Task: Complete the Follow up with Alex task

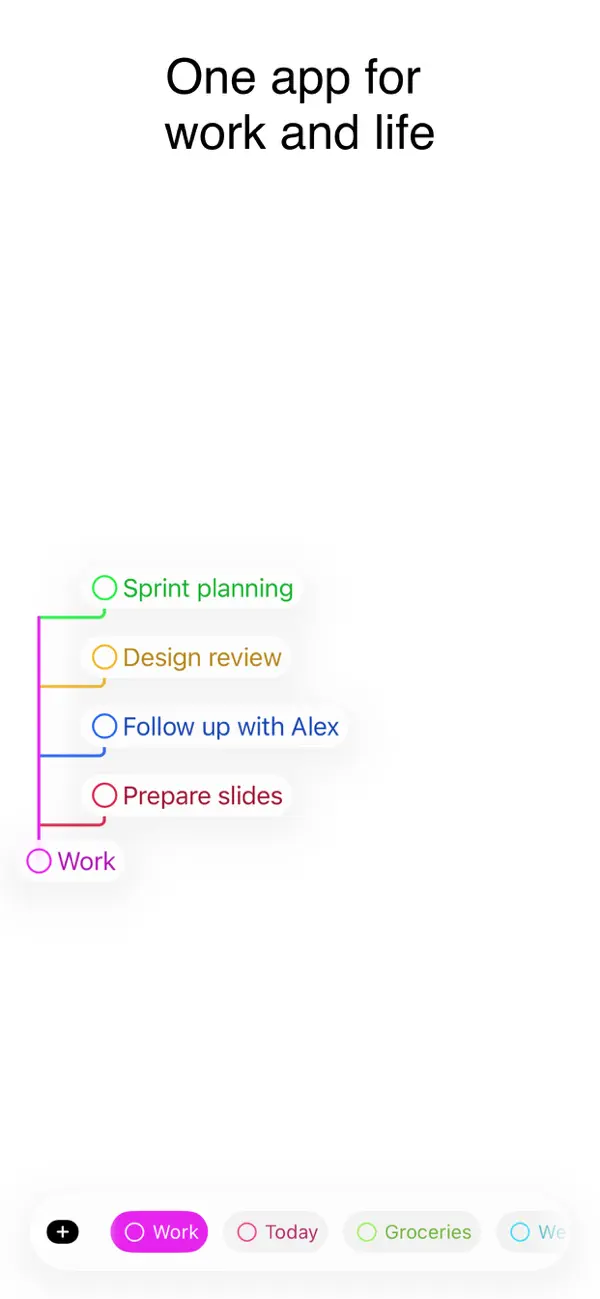Action: (x=105, y=726)
